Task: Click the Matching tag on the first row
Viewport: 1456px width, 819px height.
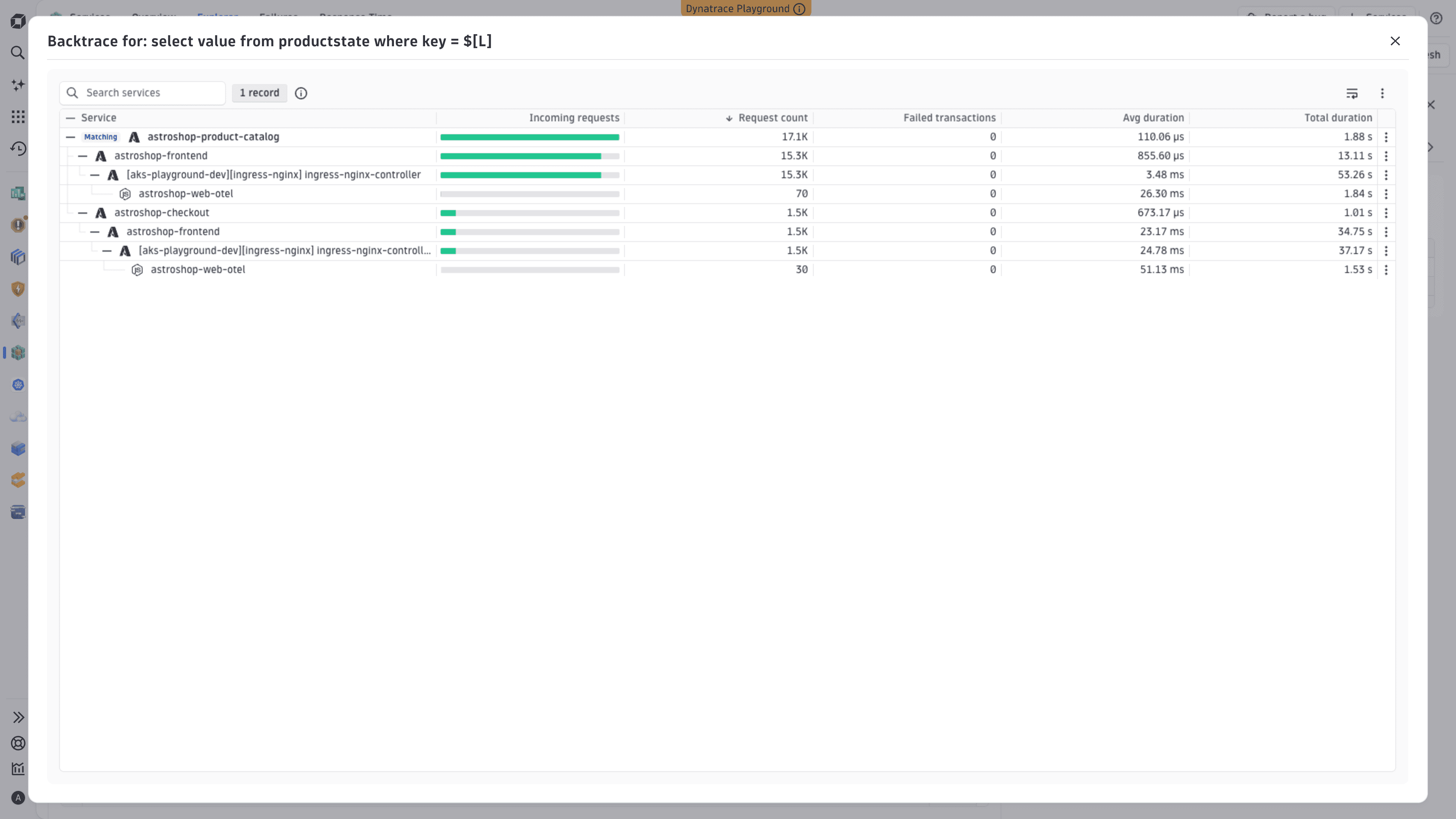Action: (x=100, y=137)
